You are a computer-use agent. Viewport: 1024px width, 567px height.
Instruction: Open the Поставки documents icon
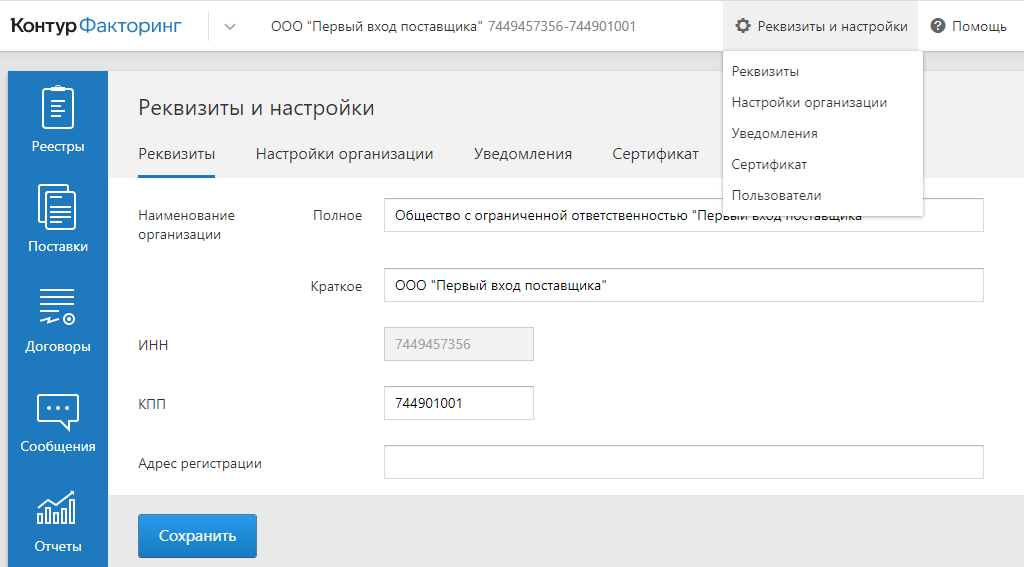[57, 207]
